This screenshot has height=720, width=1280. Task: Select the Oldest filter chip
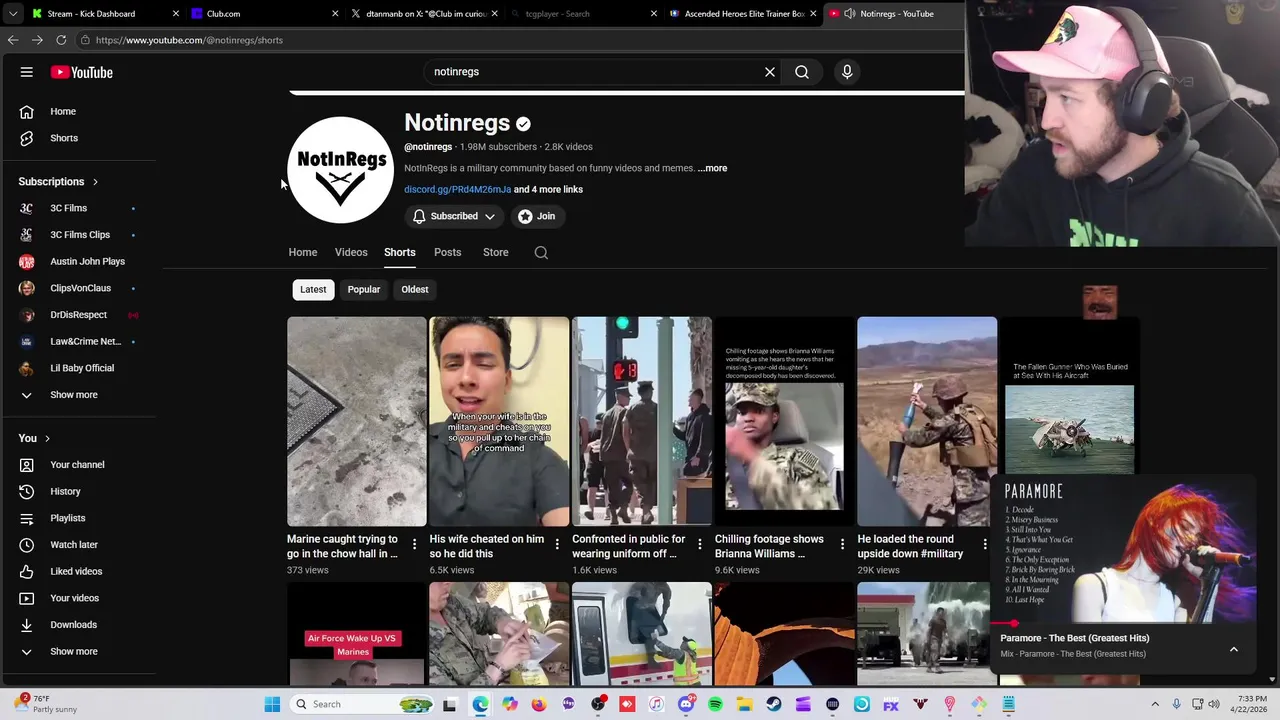tap(415, 290)
